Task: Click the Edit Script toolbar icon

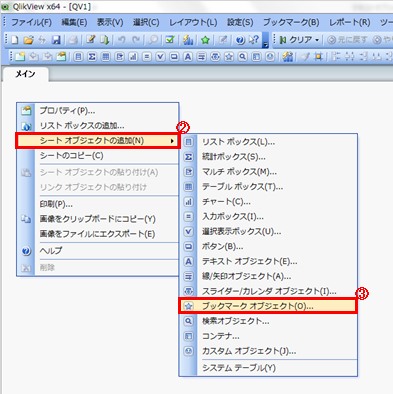Action: (x=90, y=40)
